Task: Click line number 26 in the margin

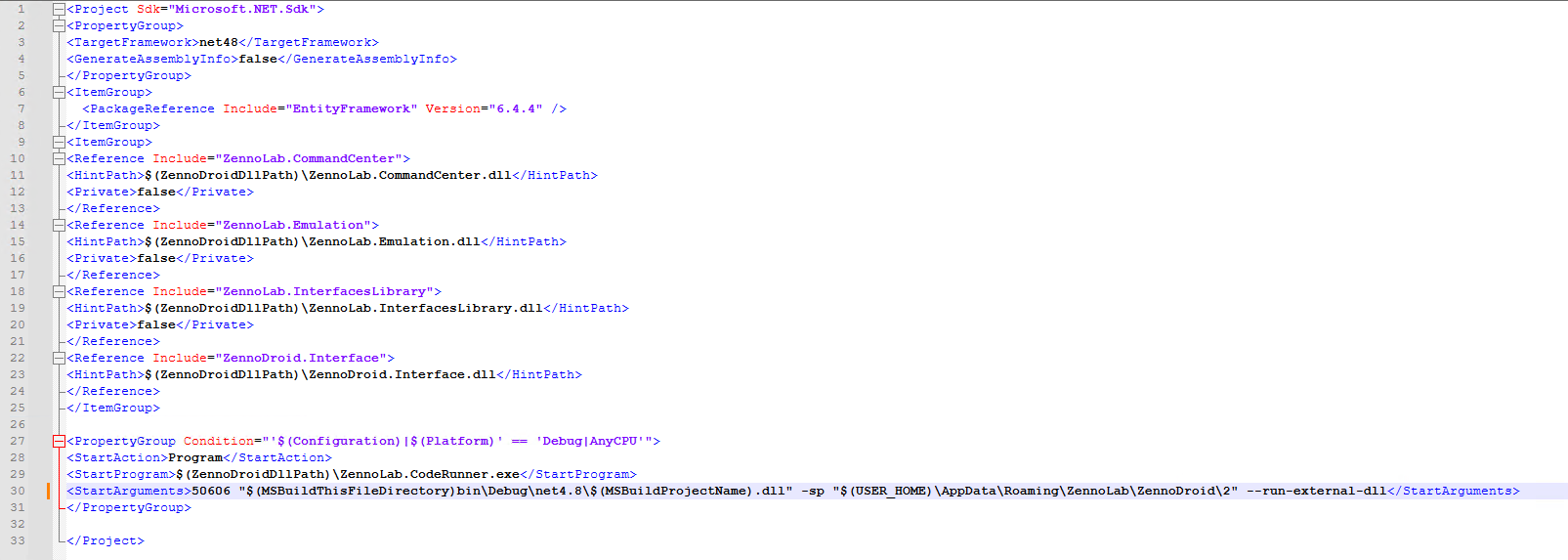Action: point(18,424)
